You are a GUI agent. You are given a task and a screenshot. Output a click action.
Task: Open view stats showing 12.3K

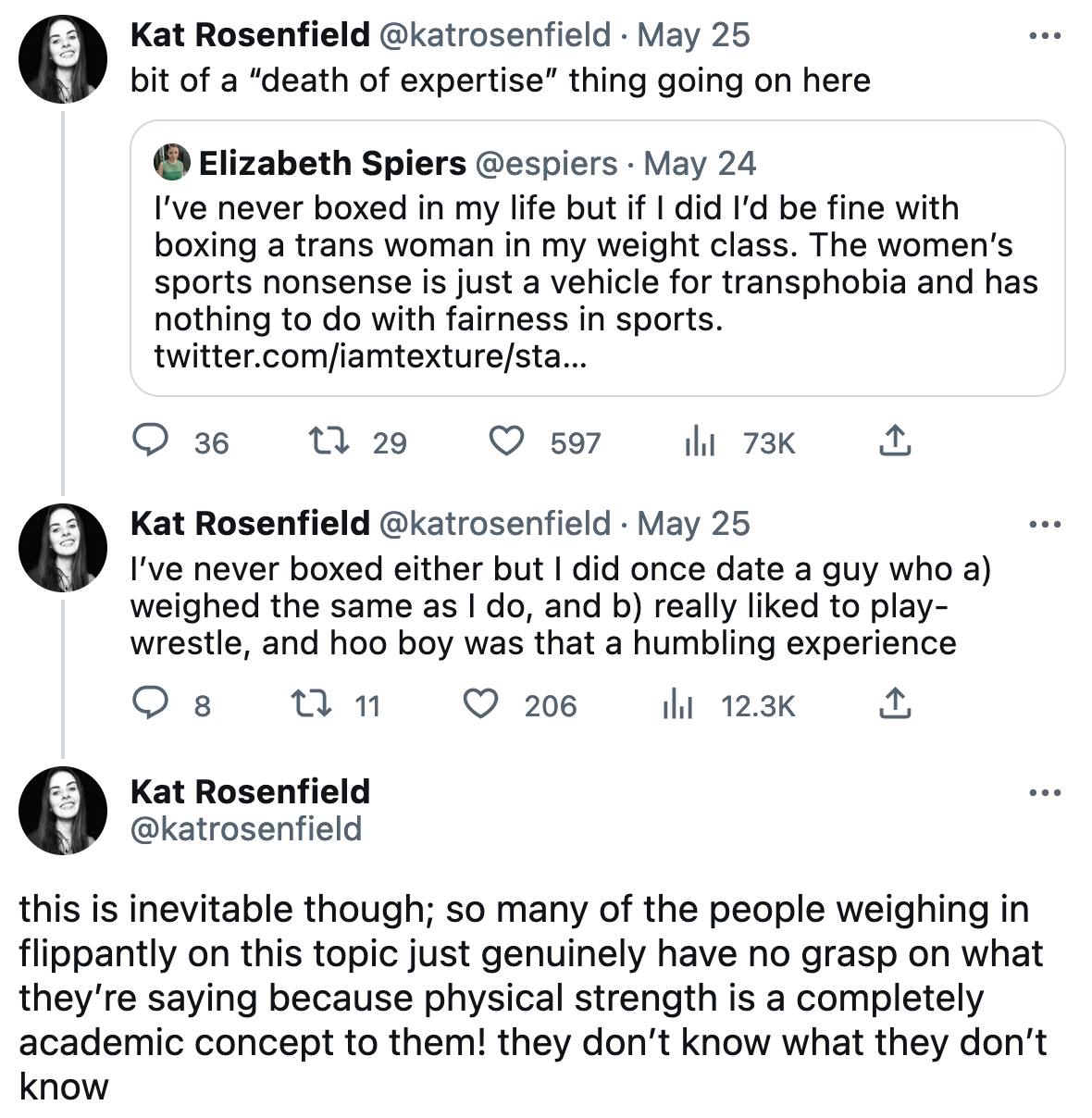pos(678,706)
